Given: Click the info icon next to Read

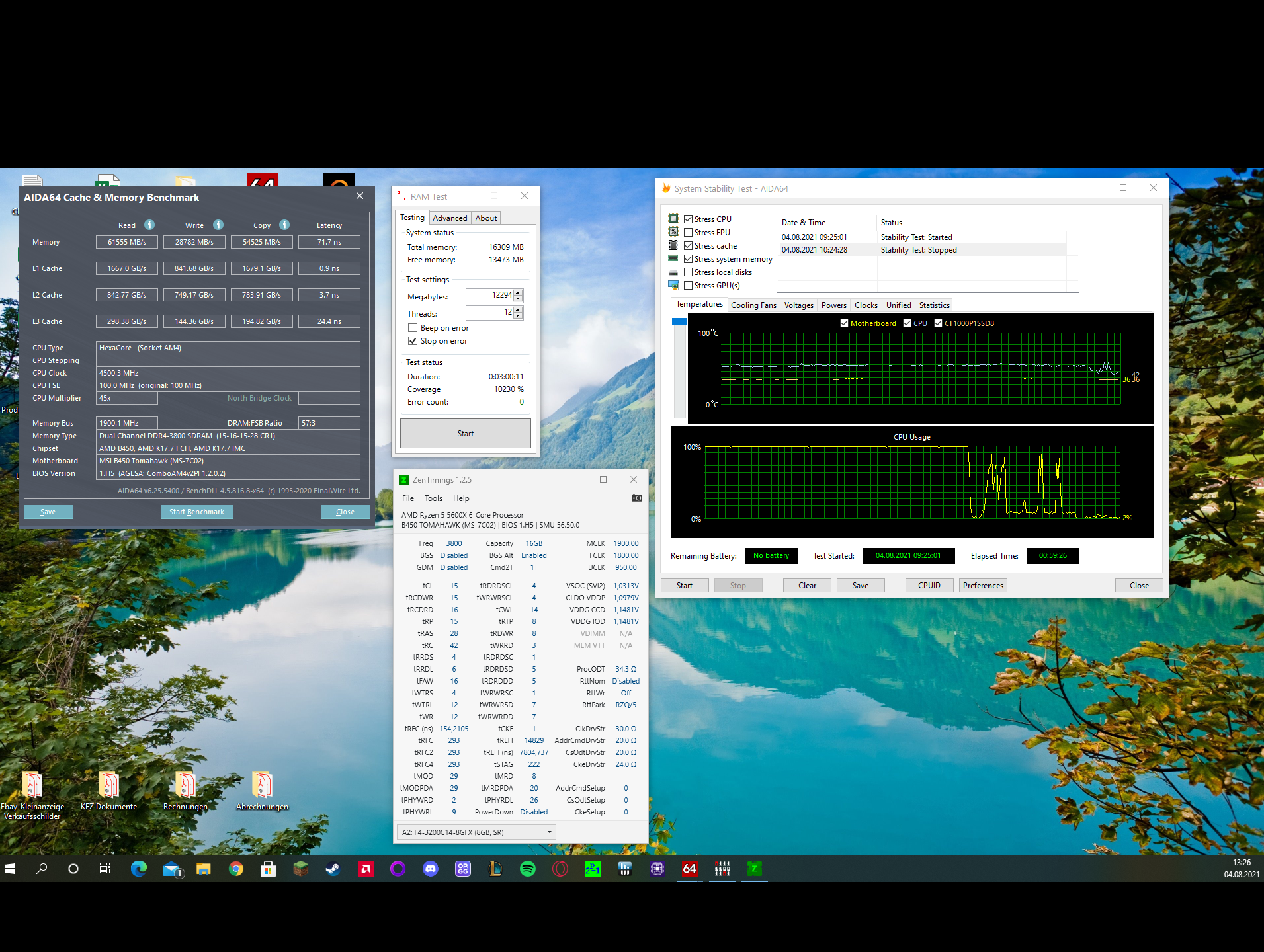Looking at the screenshot, I should [x=149, y=225].
